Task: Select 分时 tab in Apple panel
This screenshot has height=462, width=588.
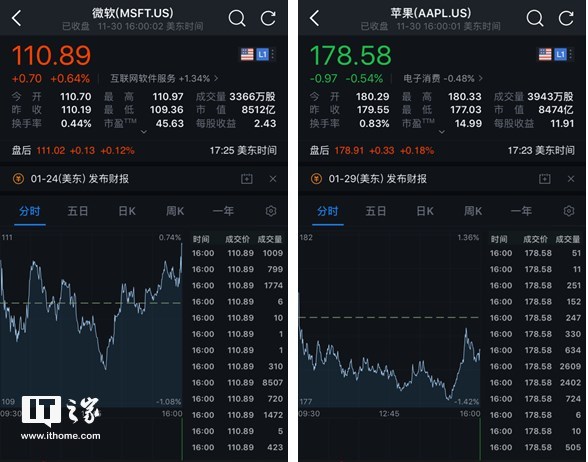Action: pos(328,211)
